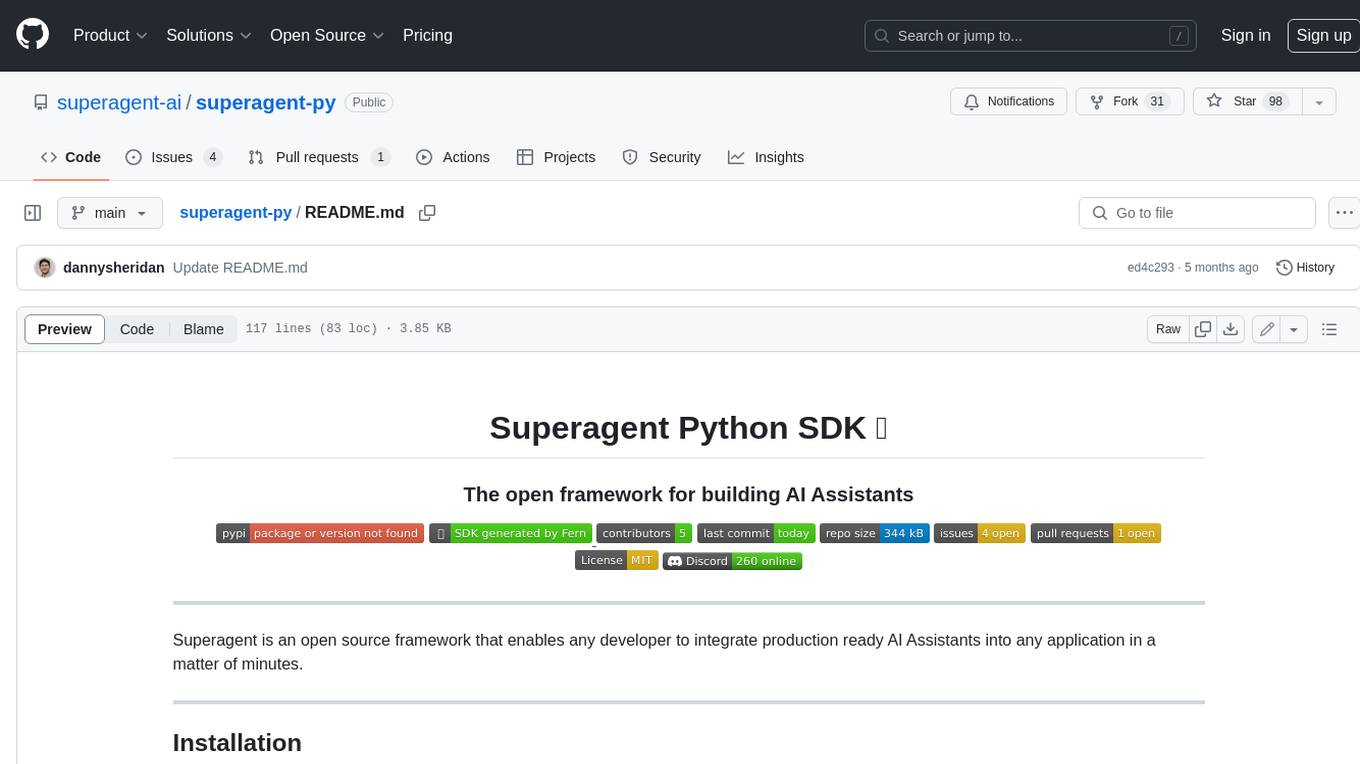Open the star lists dropdown arrow
1360x764 pixels.
pyautogui.click(x=1319, y=102)
